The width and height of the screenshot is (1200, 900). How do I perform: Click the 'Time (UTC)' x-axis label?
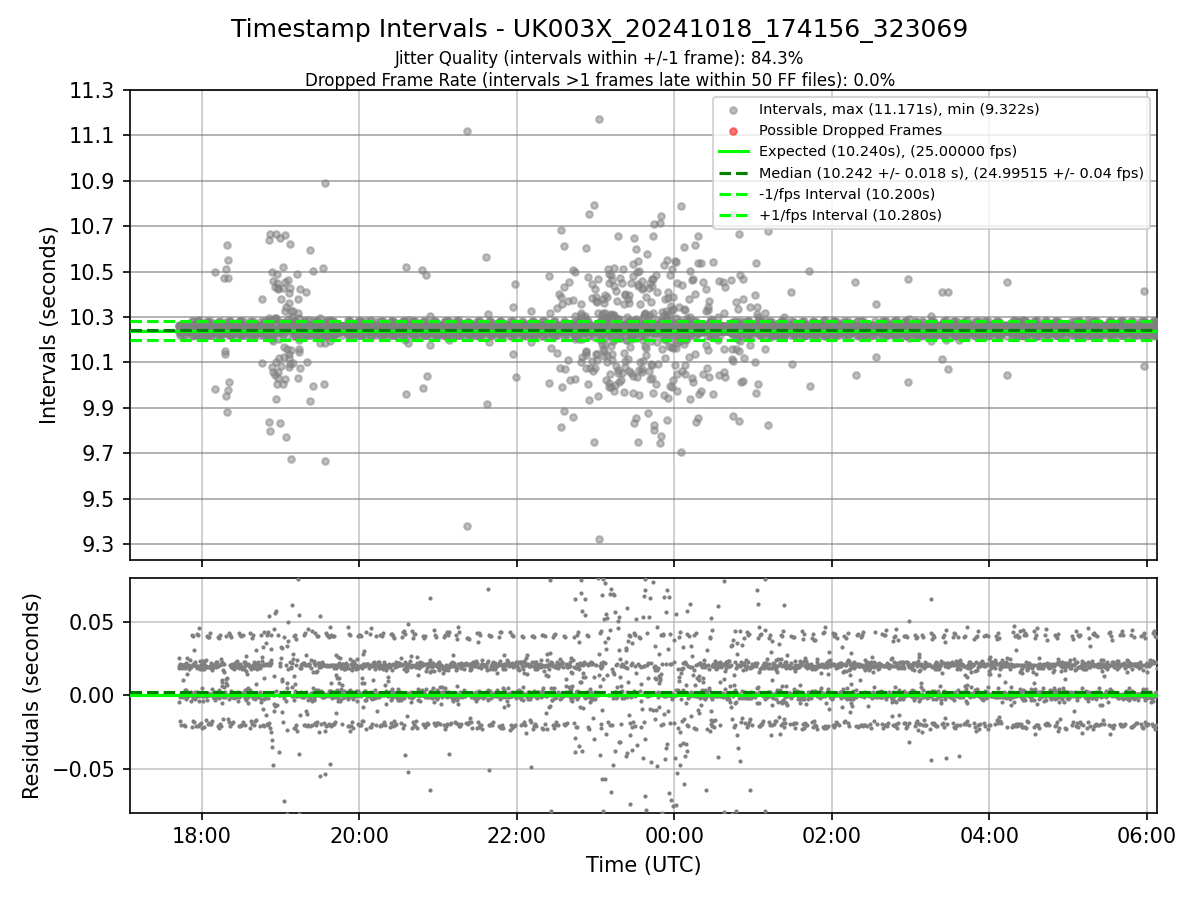click(x=643, y=865)
